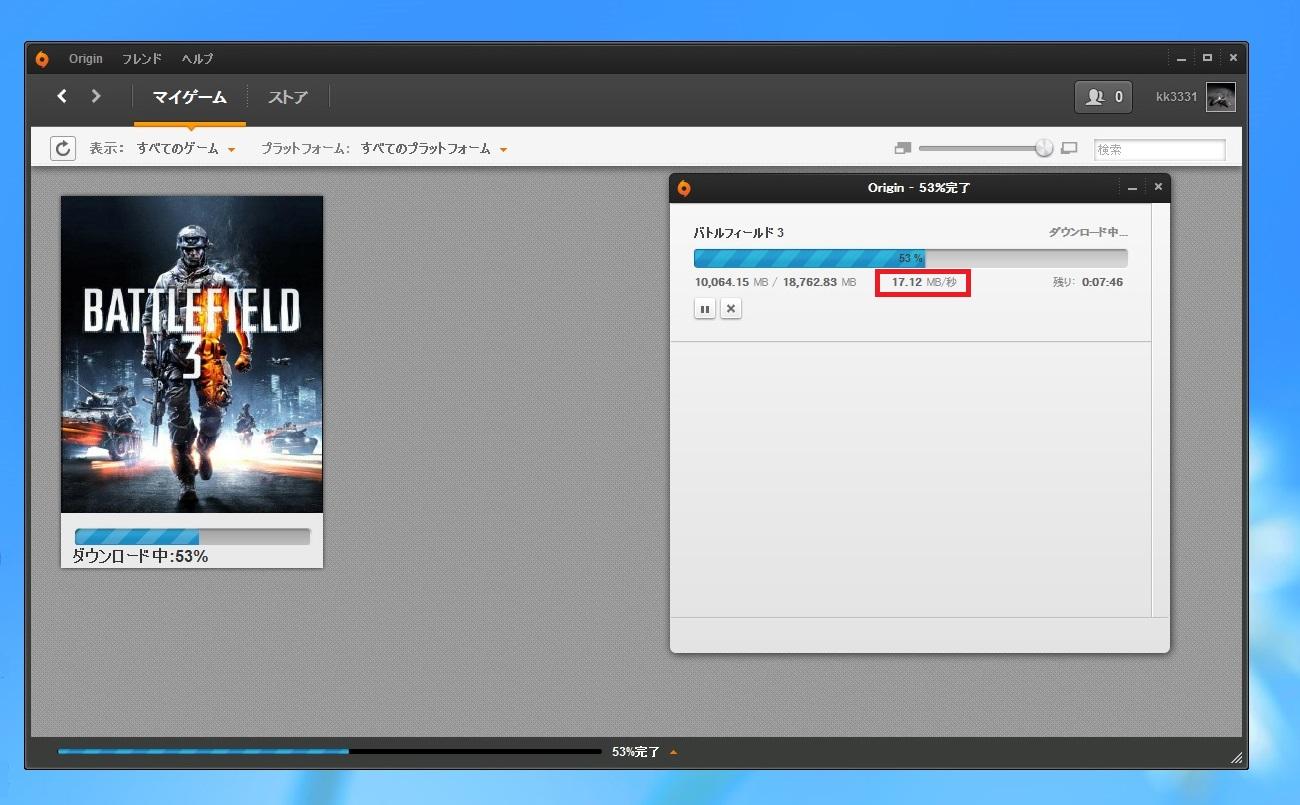
Task: Click the 53 % download progress bar
Action: click(x=911, y=258)
